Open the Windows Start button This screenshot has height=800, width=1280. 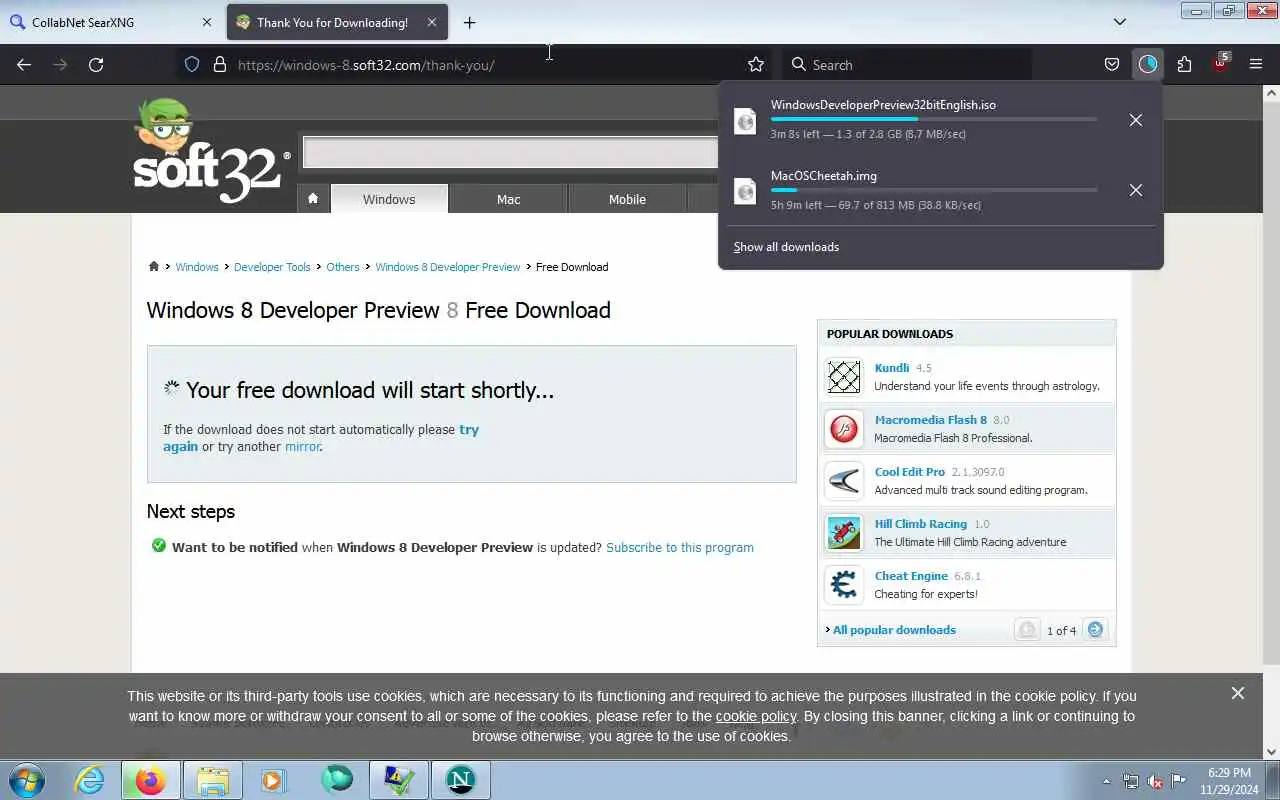tap(26, 780)
